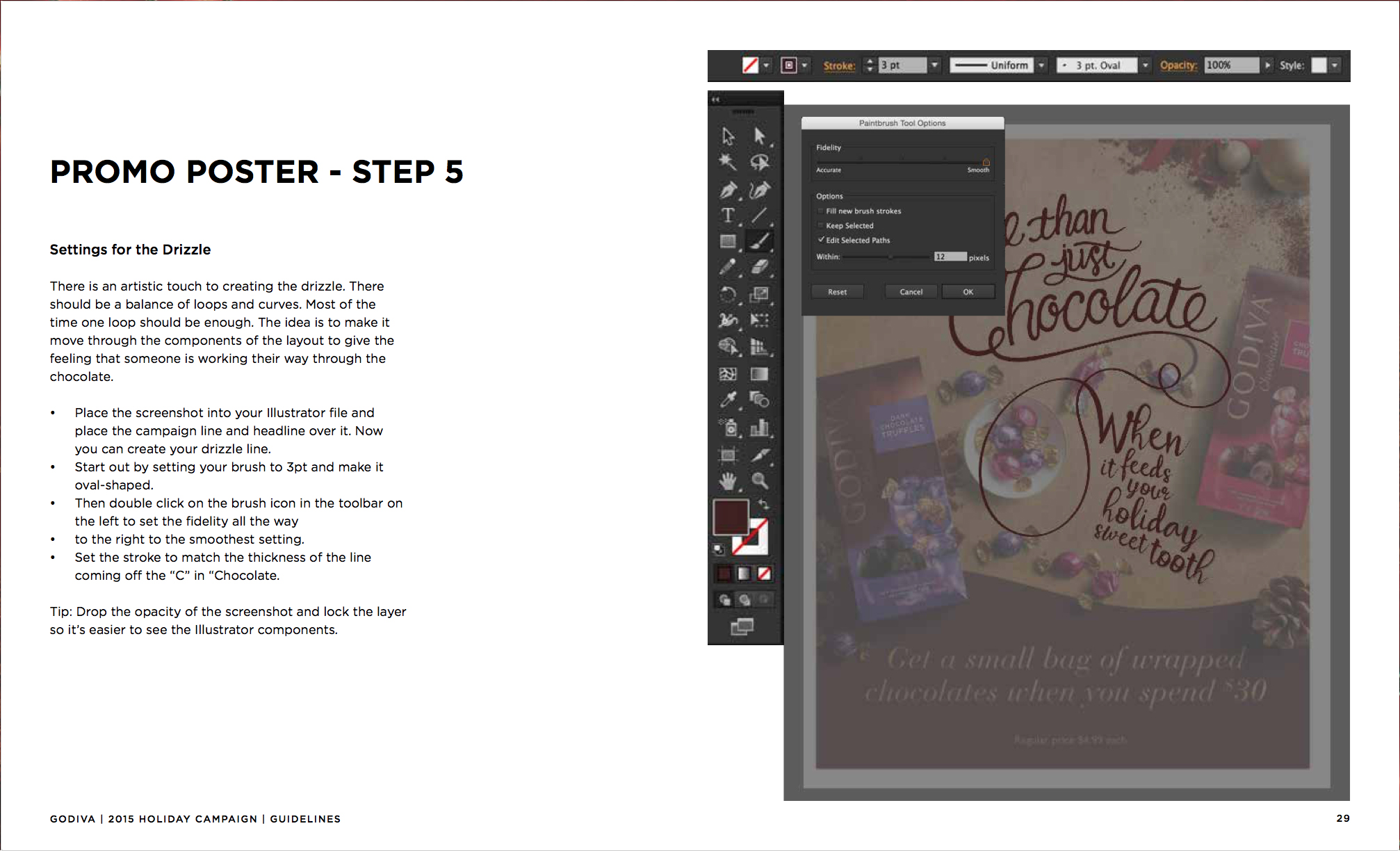Open 3 pt. Oval brush dropdown
1400x851 pixels.
coord(1146,65)
